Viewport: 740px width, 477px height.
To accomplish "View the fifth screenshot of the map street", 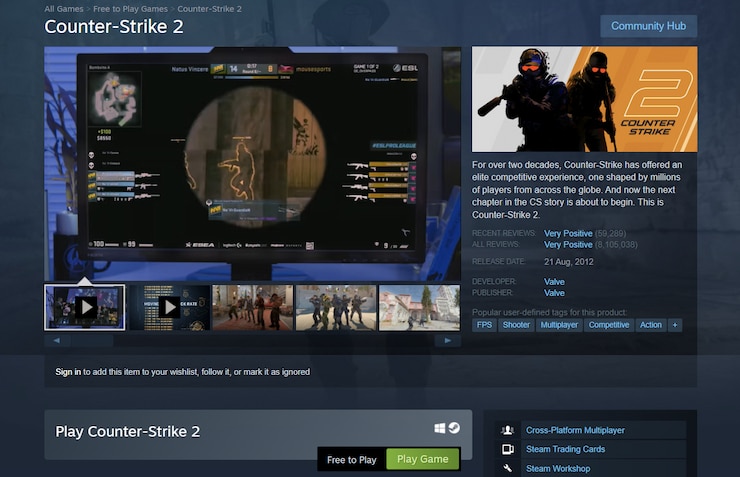I will (x=420, y=308).
